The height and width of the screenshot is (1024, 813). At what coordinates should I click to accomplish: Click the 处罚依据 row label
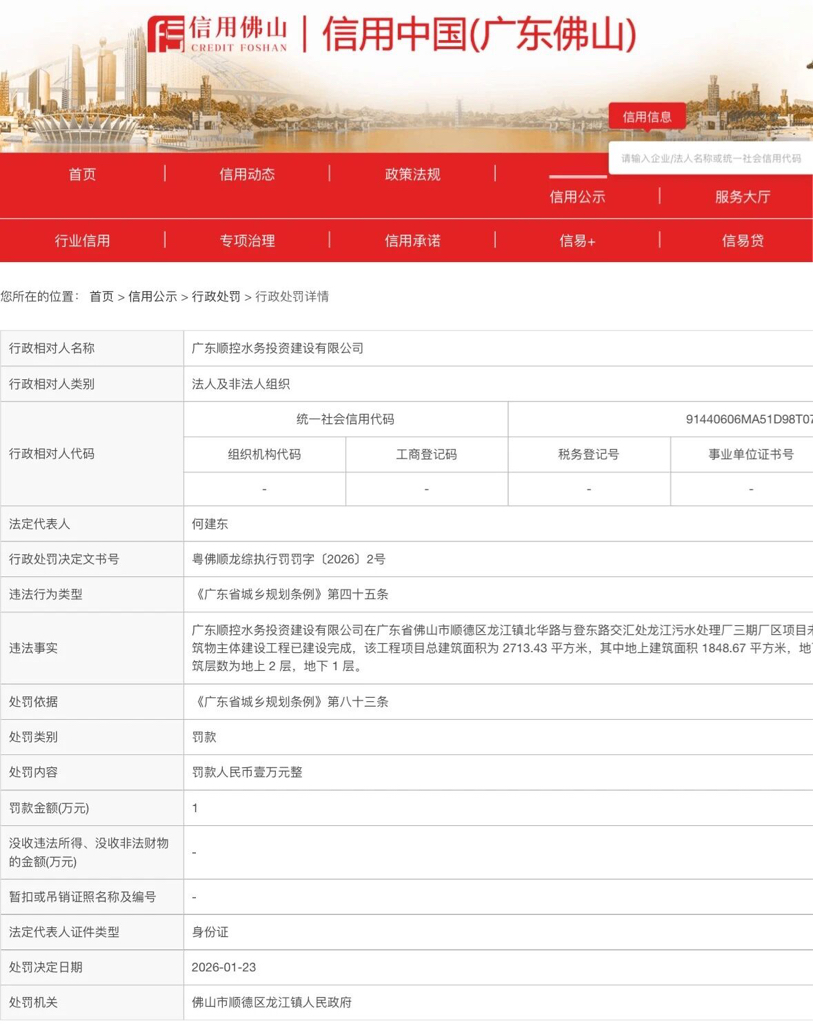33,702
